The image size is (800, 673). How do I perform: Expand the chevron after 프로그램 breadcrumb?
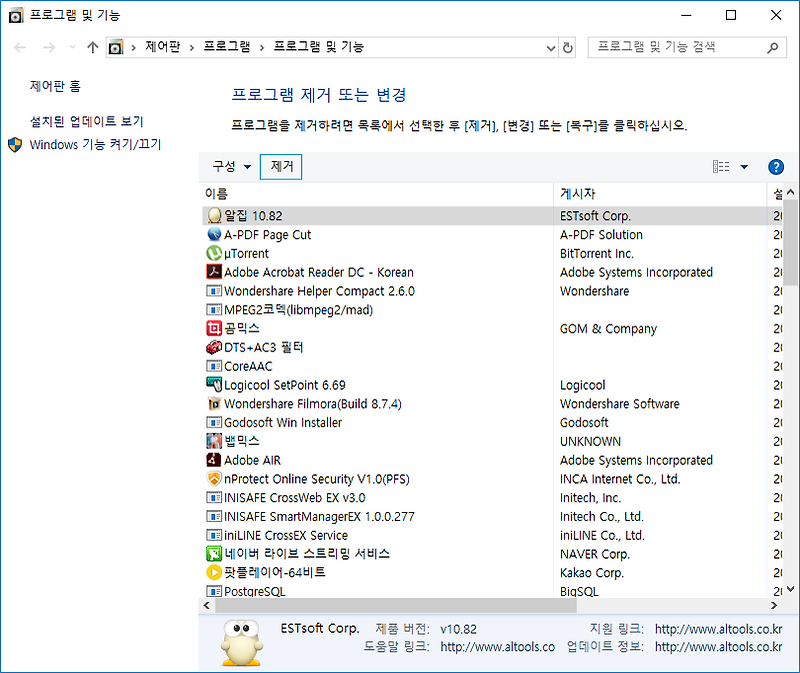point(262,47)
